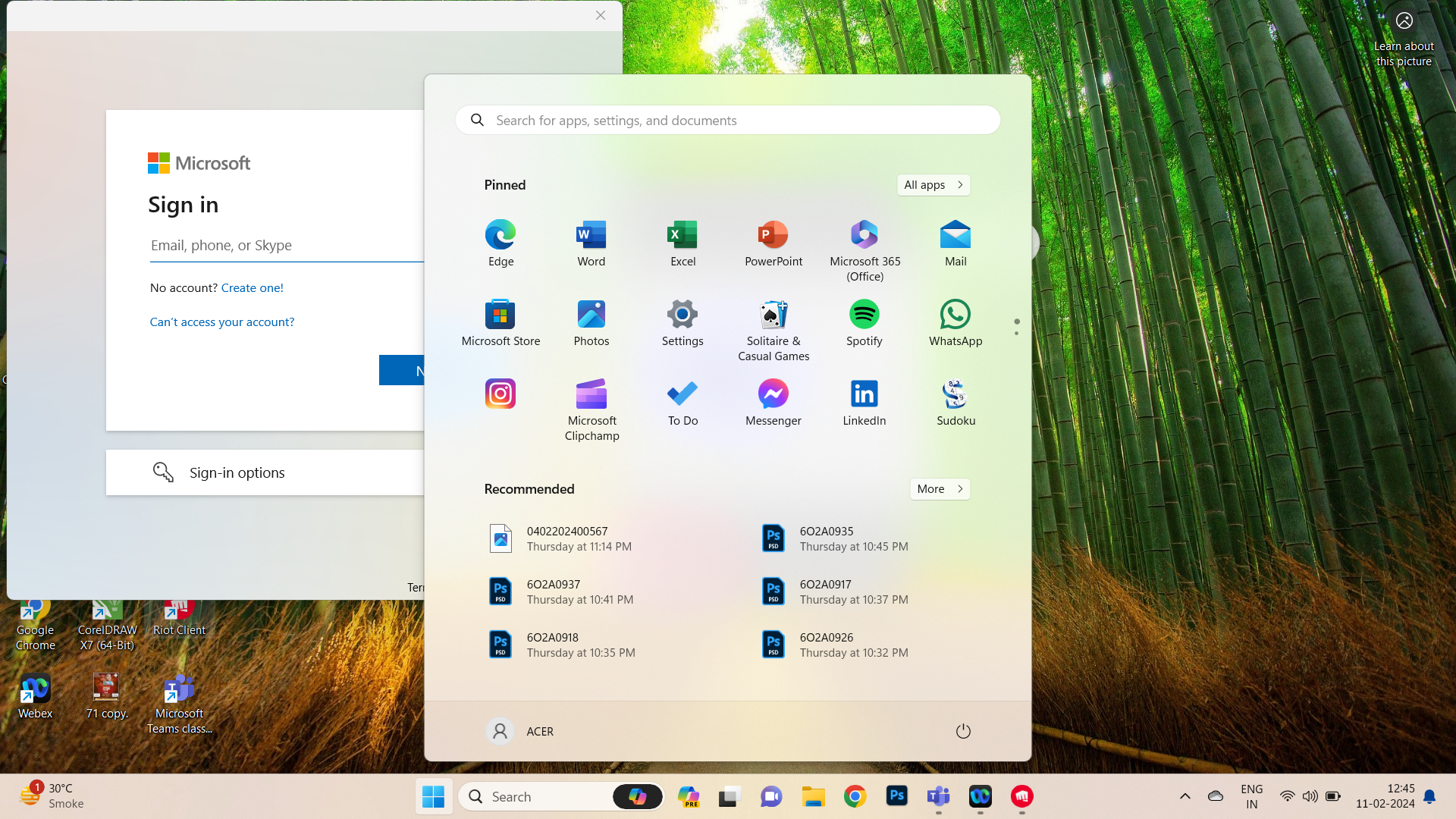Expand All apps list
The width and height of the screenshot is (1456, 819).
[x=934, y=185]
